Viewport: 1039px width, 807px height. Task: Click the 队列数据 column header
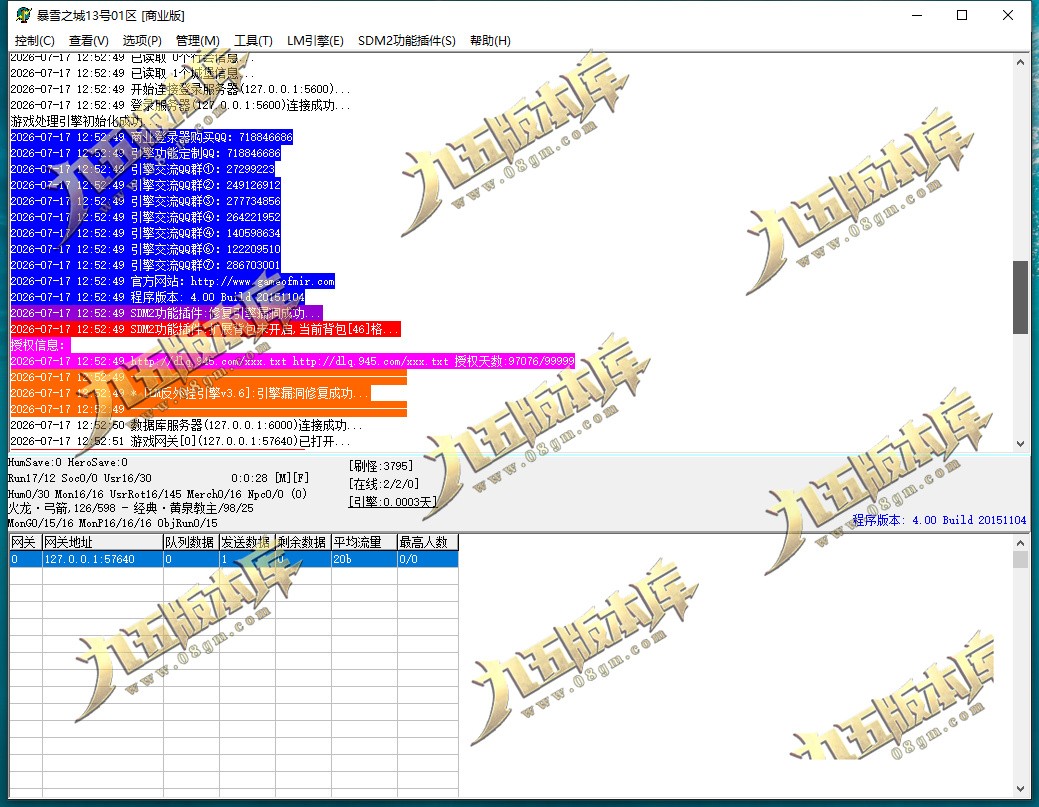(191, 542)
